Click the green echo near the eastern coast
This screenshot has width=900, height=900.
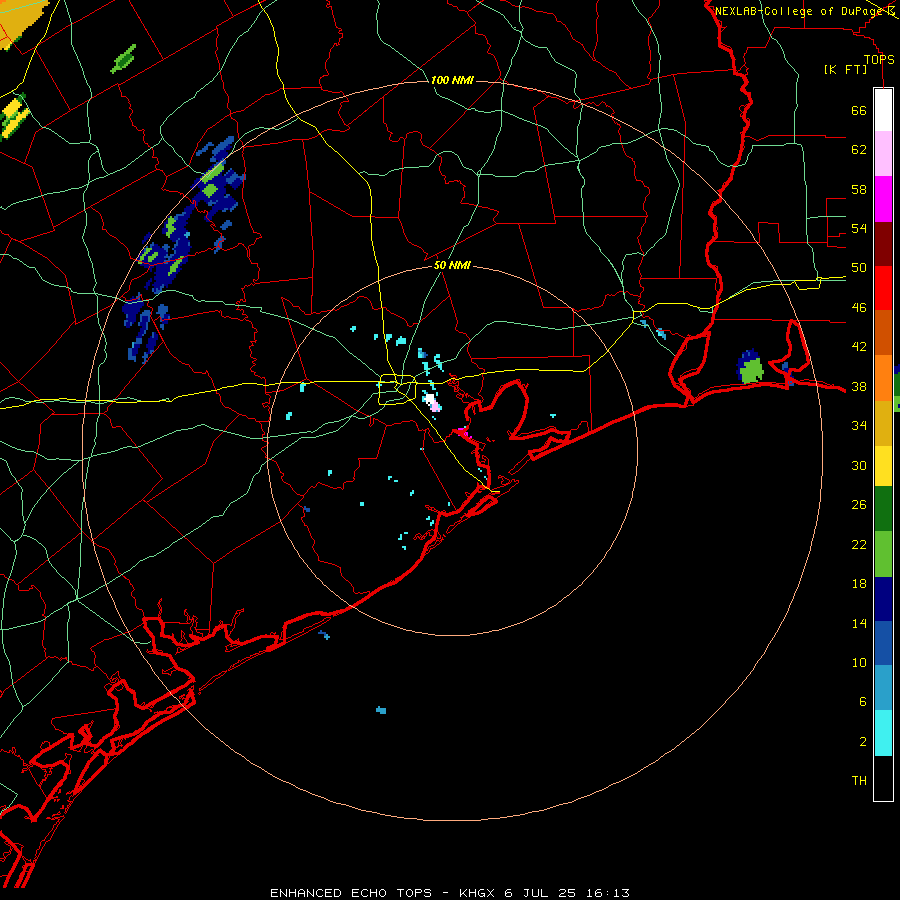pyautogui.click(x=751, y=370)
